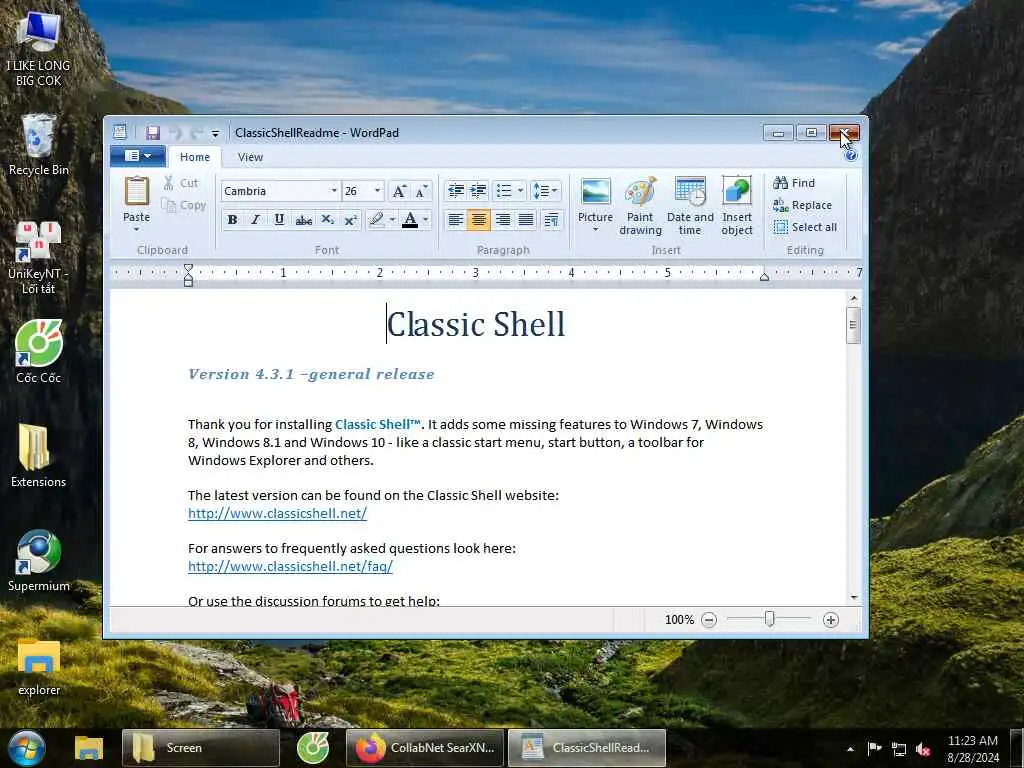
Task: Click the text highlight color pen
Action: tap(376, 219)
